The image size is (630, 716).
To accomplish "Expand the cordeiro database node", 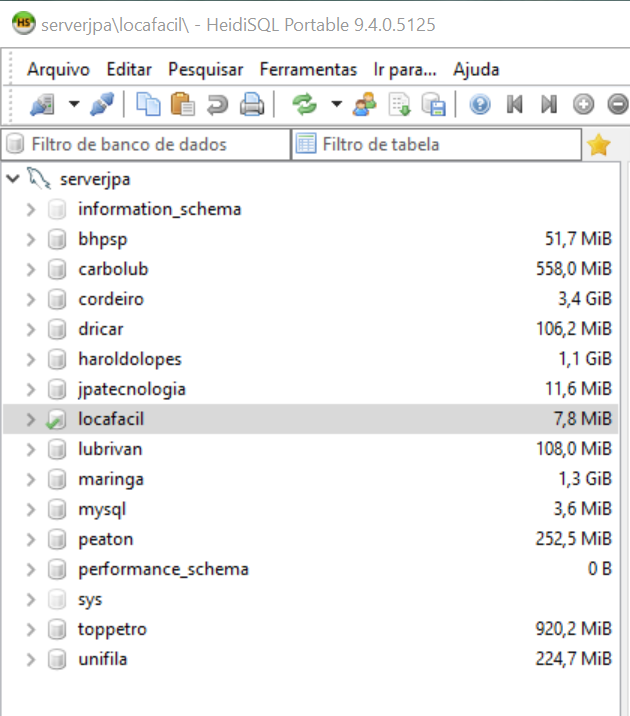I will pyautogui.click(x=31, y=300).
